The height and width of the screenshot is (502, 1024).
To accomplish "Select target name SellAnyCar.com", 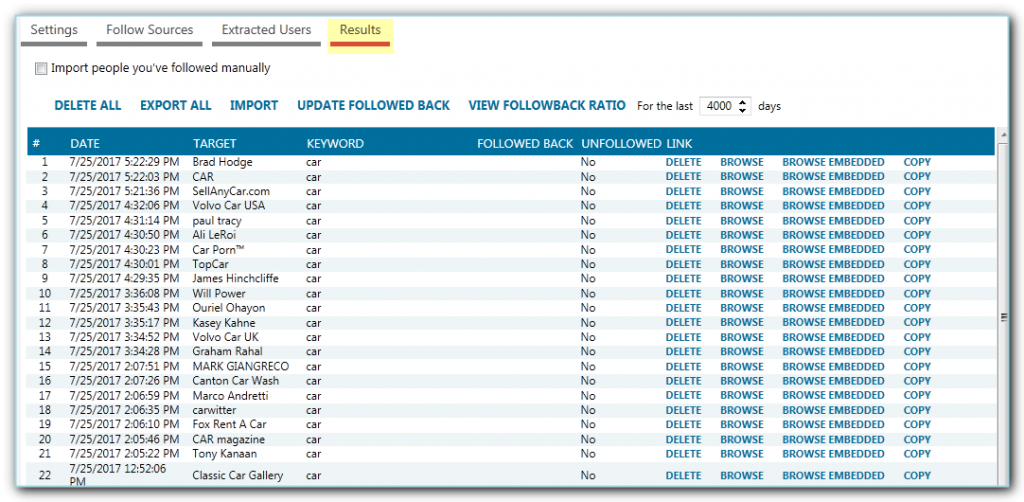I will [231, 191].
